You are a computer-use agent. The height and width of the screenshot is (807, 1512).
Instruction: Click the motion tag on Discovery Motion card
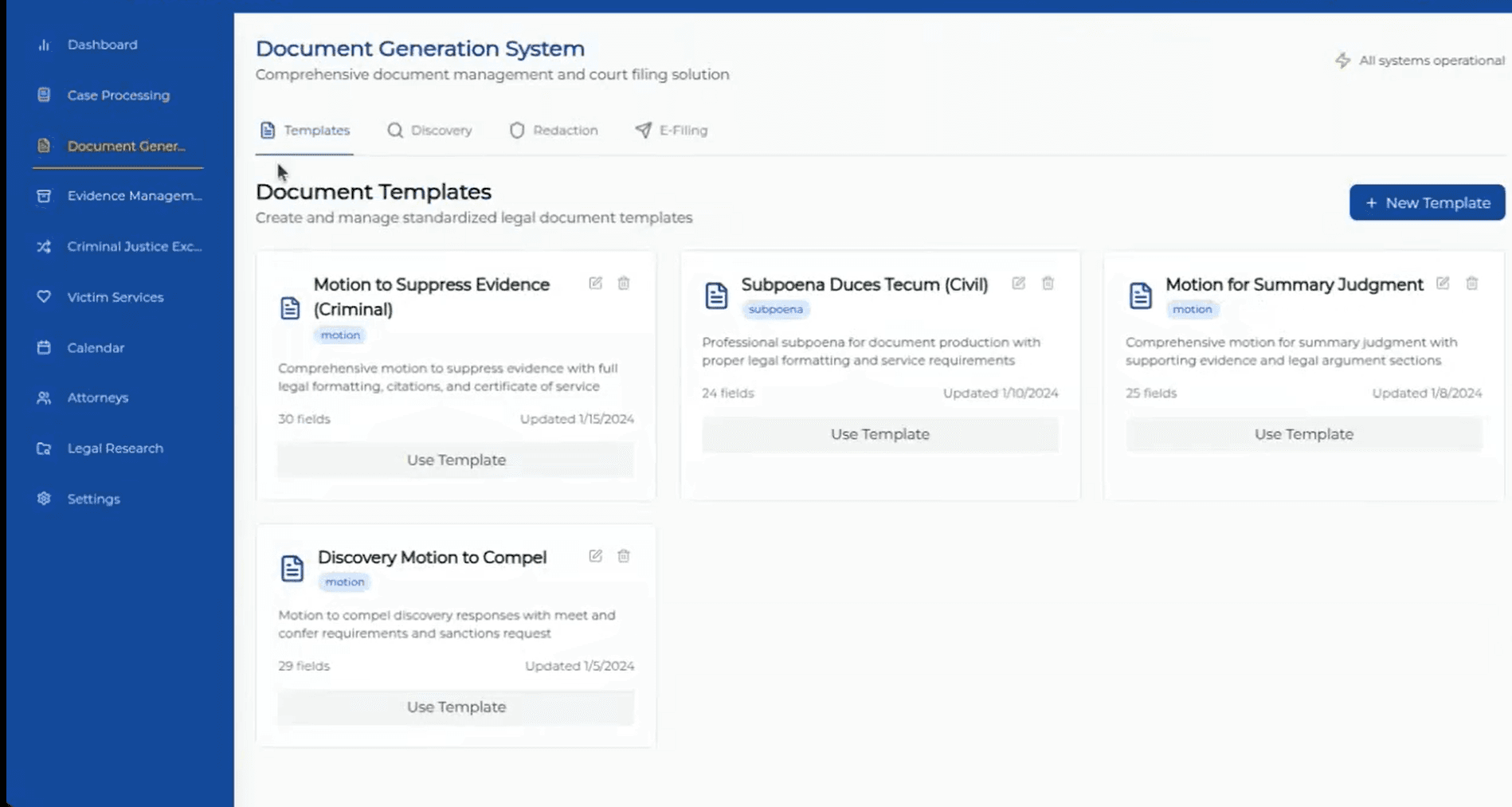coord(344,582)
